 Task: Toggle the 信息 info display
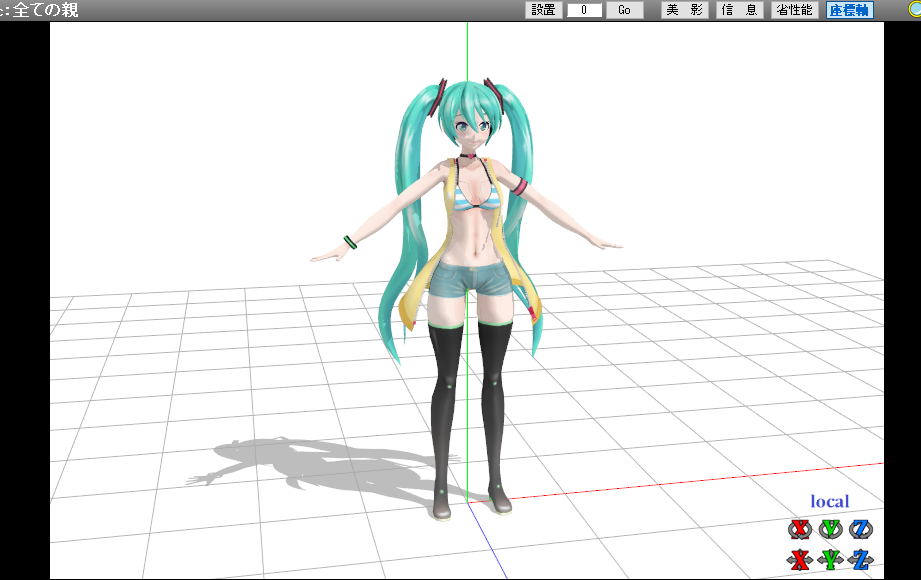[739, 10]
